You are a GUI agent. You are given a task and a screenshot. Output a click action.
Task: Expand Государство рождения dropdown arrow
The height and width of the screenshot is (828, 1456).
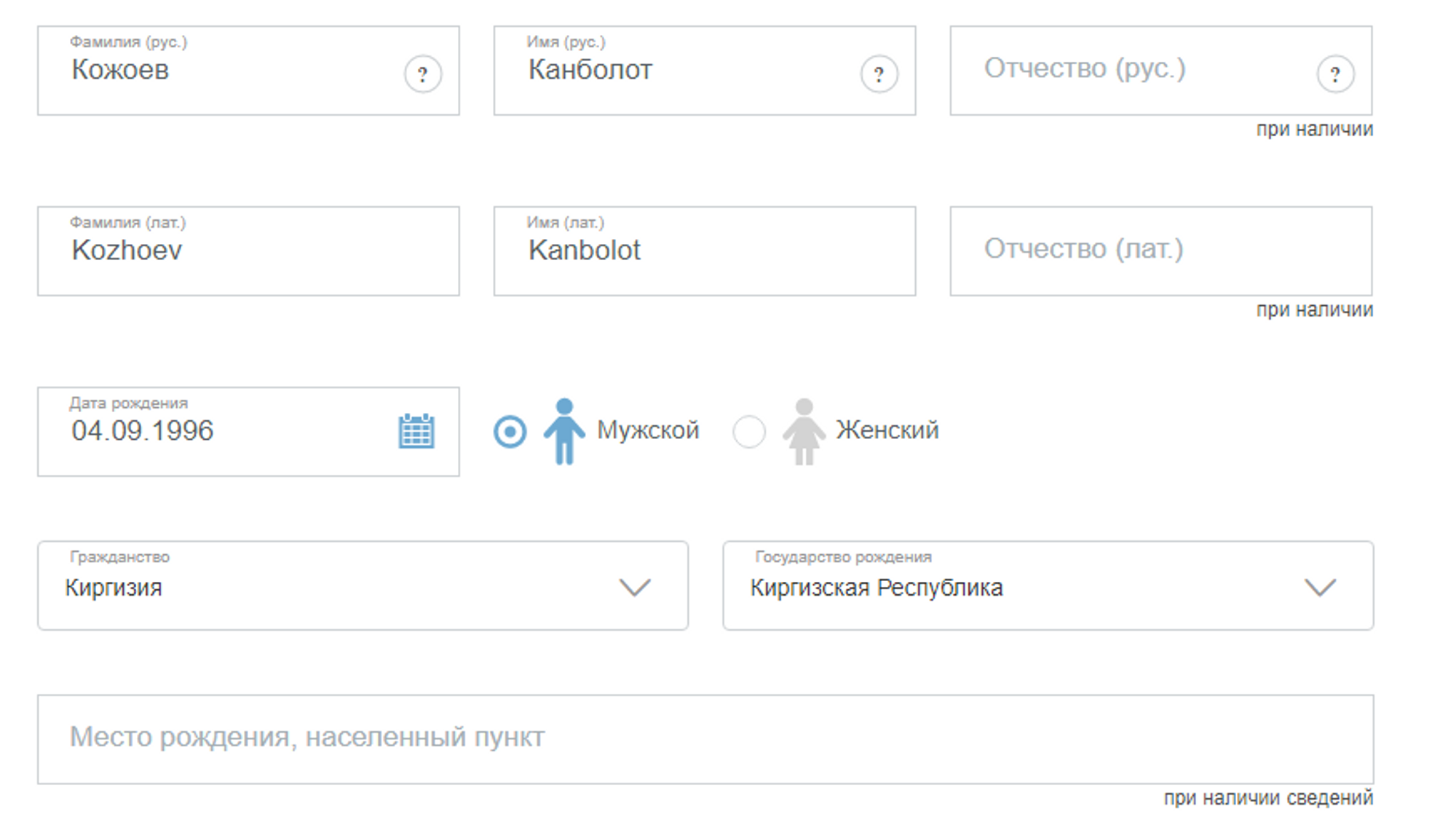click(x=1319, y=587)
